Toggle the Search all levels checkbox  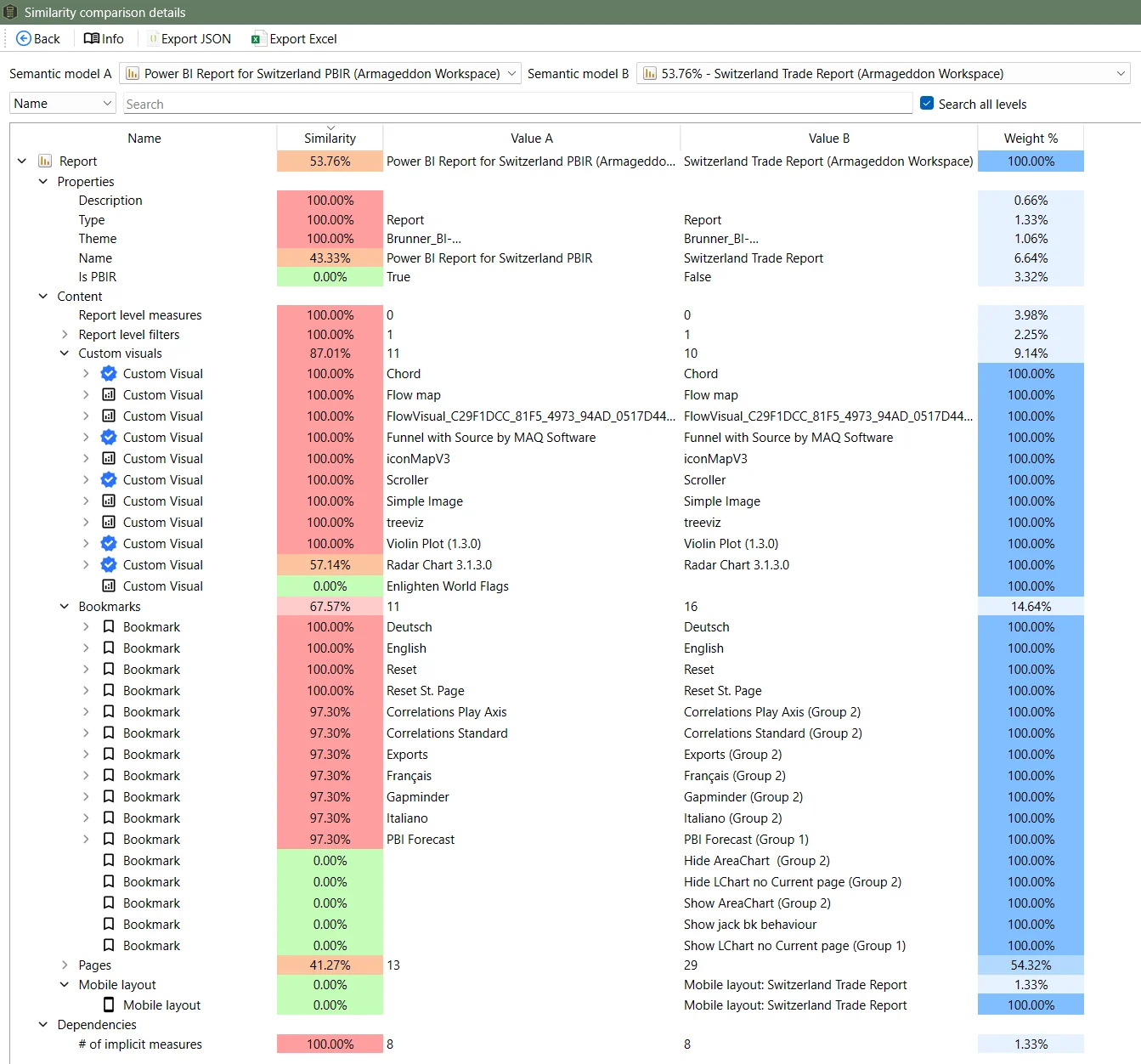pos(927,103)
